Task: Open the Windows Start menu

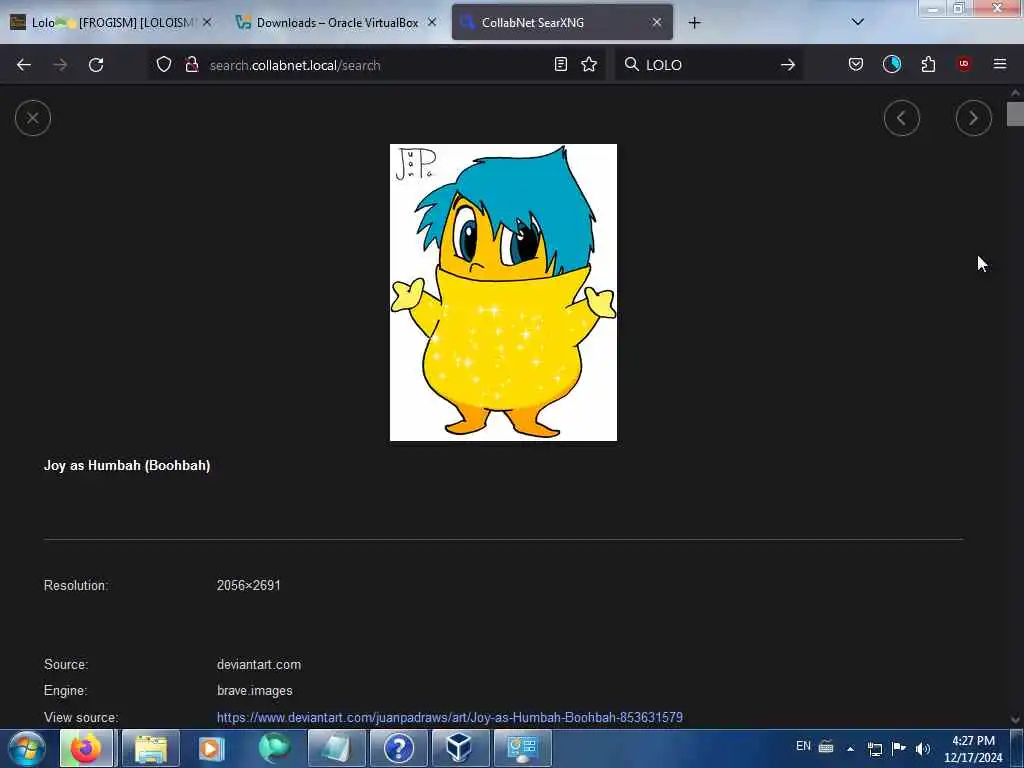Action: (27, 748)
